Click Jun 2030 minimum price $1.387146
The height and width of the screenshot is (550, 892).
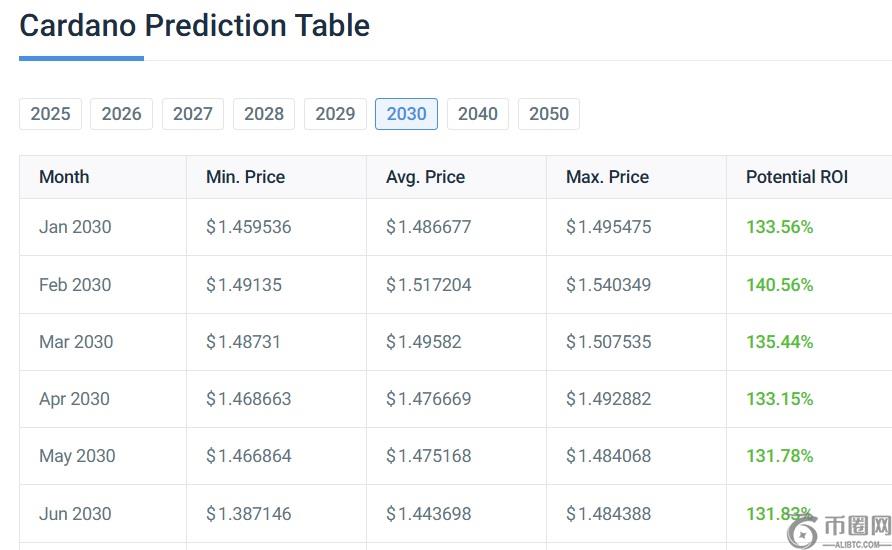tap(248, 514)
